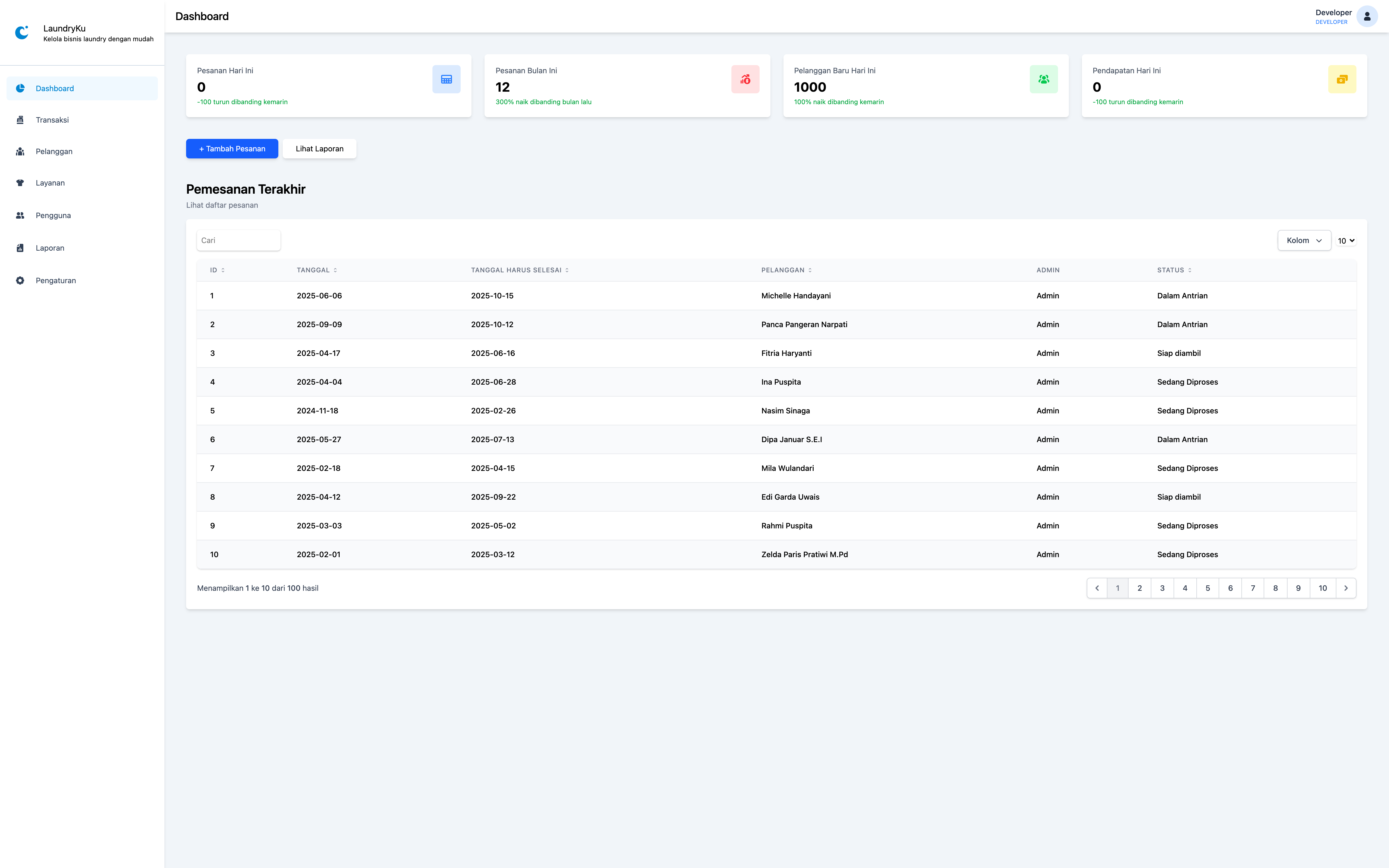Select Dashboard in the sidebar menu

55,88
